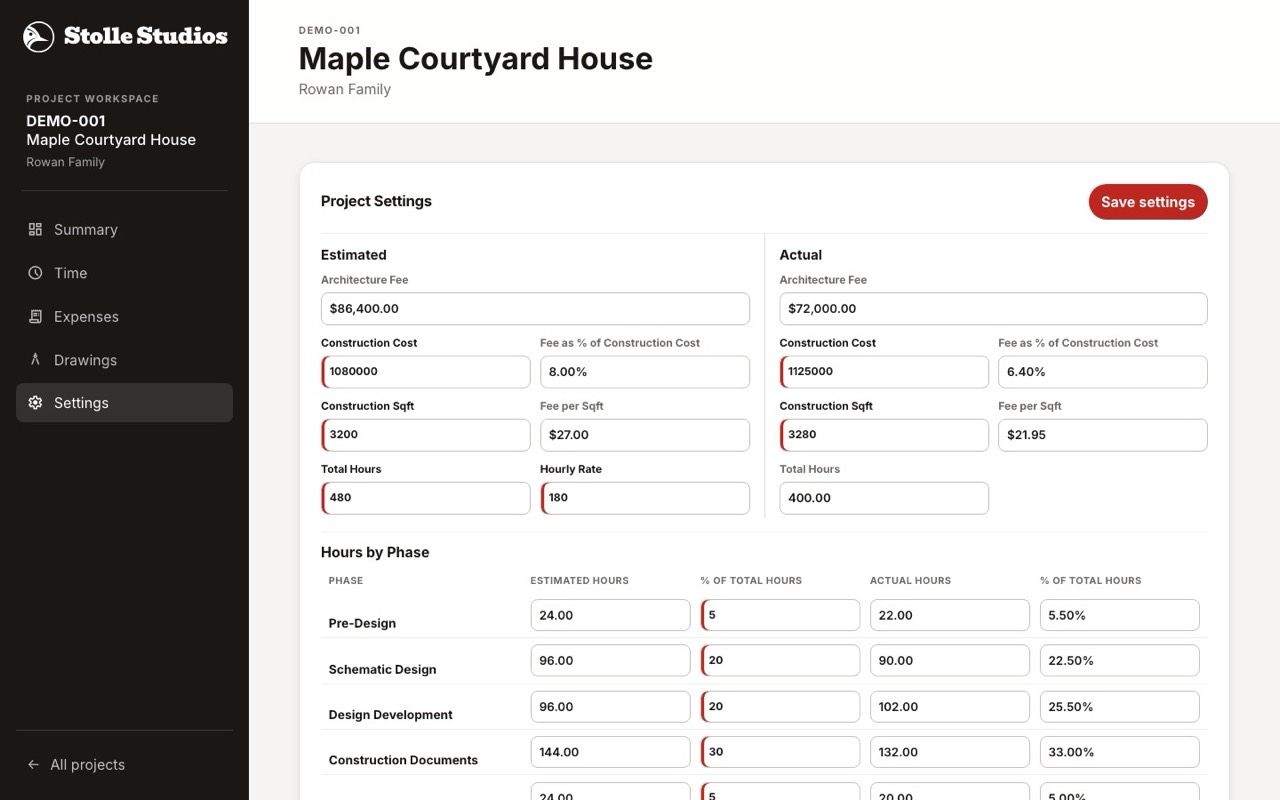Open the Drawings section
Viewport: 1280px width, 800px height.
124,360
